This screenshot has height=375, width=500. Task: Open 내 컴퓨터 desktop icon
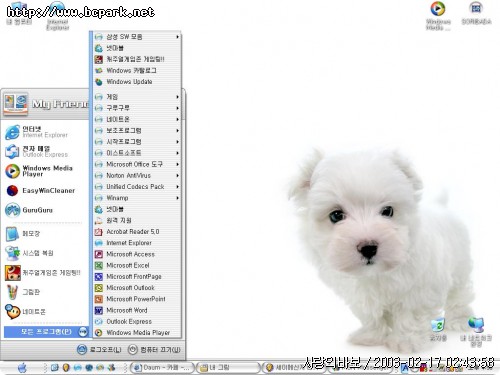pos(19,13)
